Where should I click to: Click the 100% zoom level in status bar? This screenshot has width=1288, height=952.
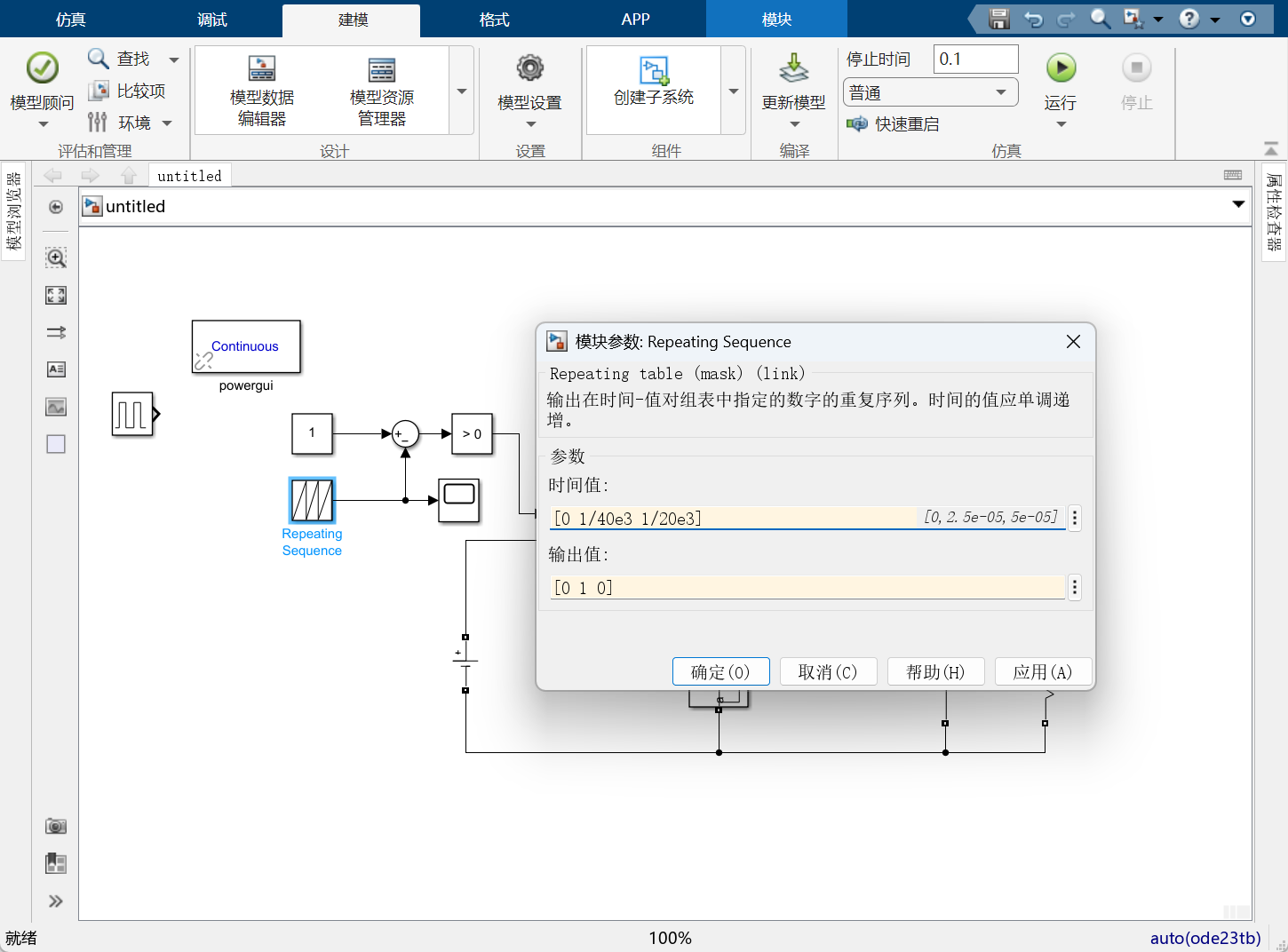(670, 938)
